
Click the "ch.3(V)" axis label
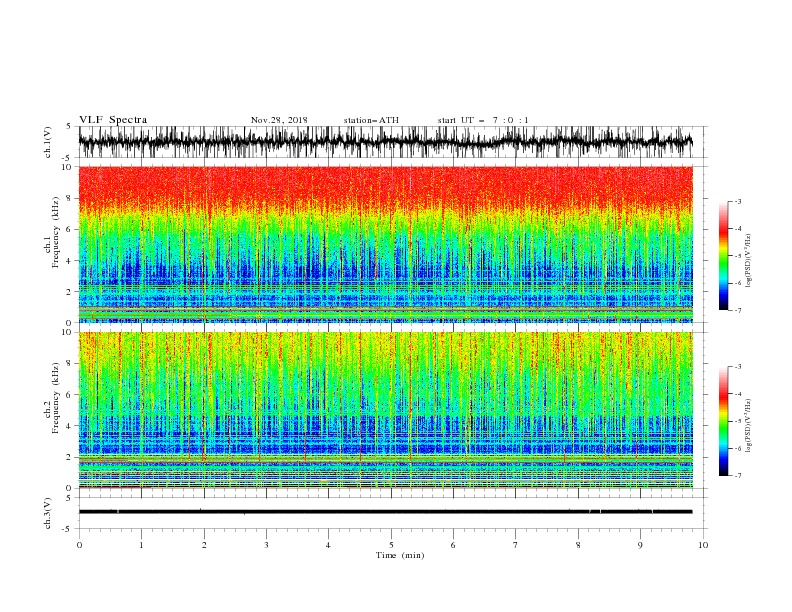48,513
